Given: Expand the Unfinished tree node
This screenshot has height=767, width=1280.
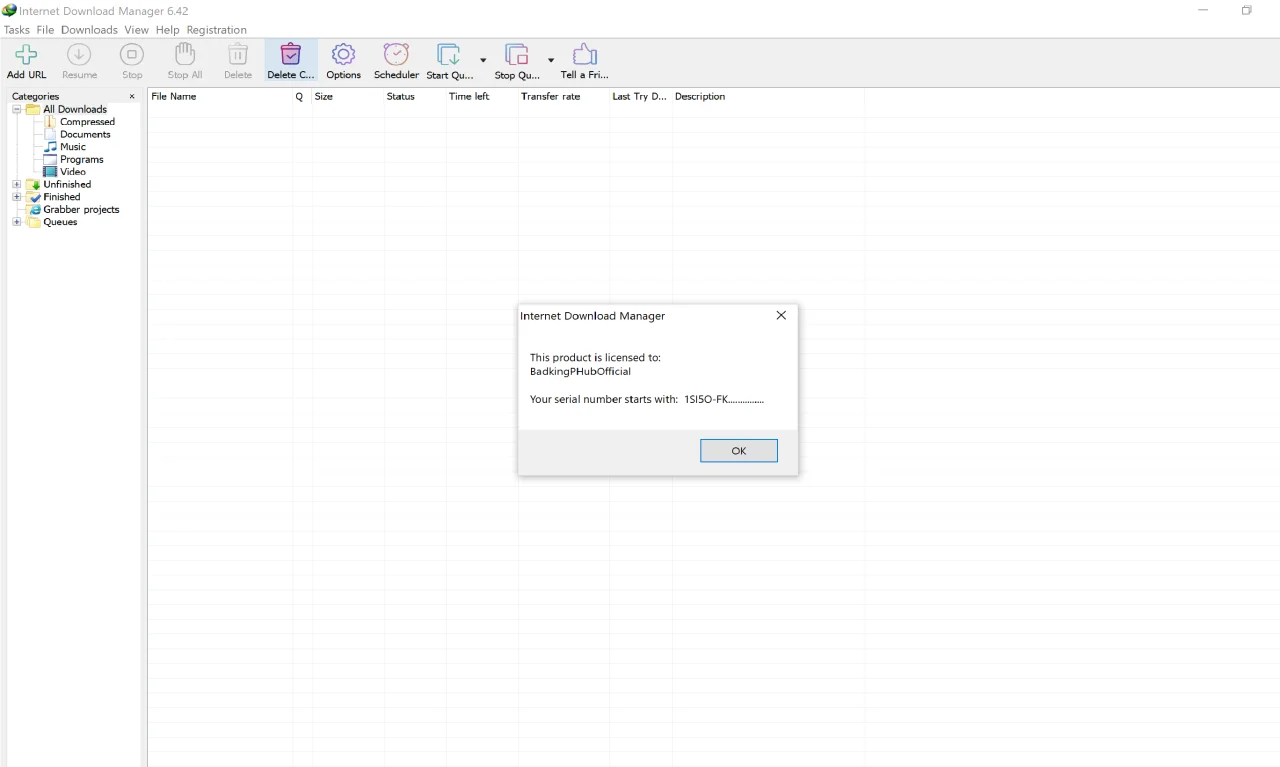Looking at the screenshot, I should coord(17,184).
